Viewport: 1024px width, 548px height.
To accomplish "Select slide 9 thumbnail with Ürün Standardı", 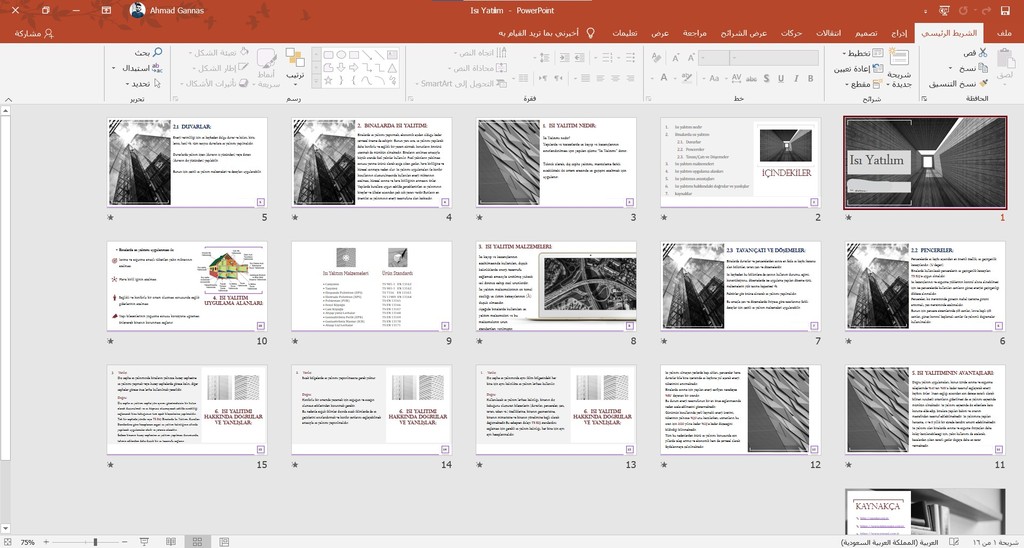I will click(372, 286).
